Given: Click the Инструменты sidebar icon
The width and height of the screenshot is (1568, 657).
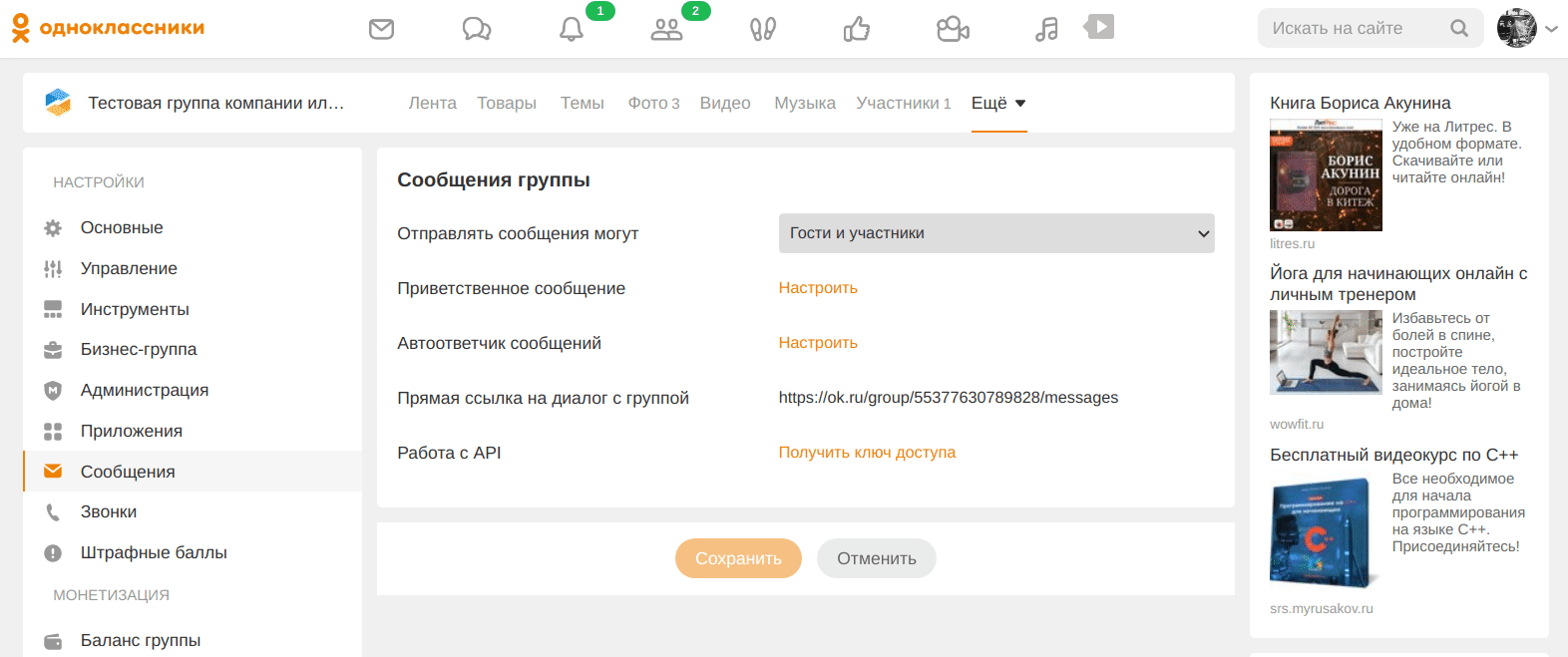Looking at the screenshot, I should pyautogui.click(x=53, y=309).
